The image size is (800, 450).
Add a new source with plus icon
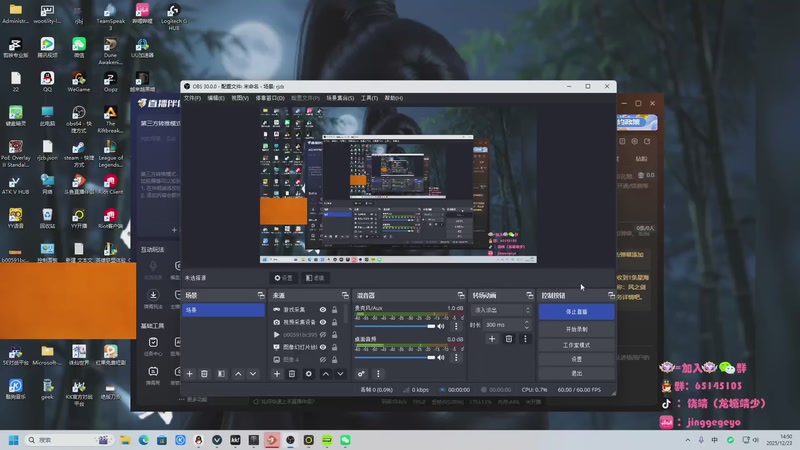coord(277,373)
